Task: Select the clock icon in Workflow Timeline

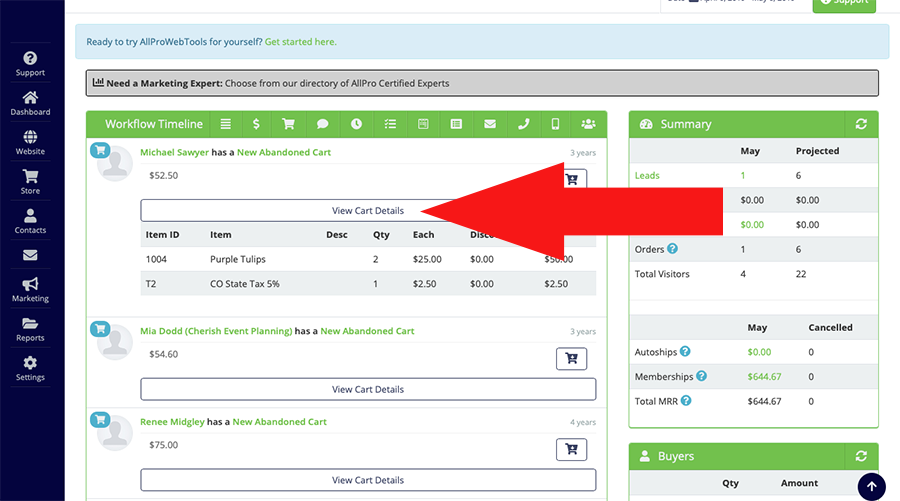Action: point(356,125)
